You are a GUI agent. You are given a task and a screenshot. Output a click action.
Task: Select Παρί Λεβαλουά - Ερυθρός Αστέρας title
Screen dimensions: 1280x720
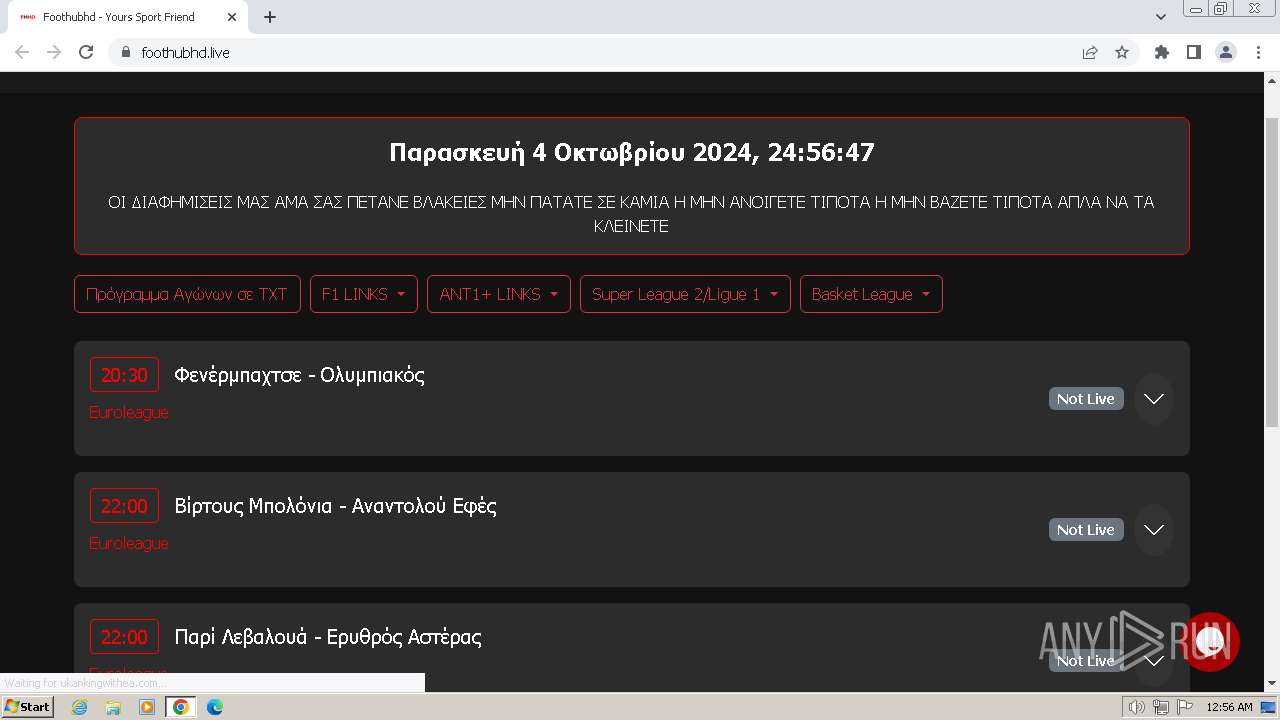click(x=328, y=637)
